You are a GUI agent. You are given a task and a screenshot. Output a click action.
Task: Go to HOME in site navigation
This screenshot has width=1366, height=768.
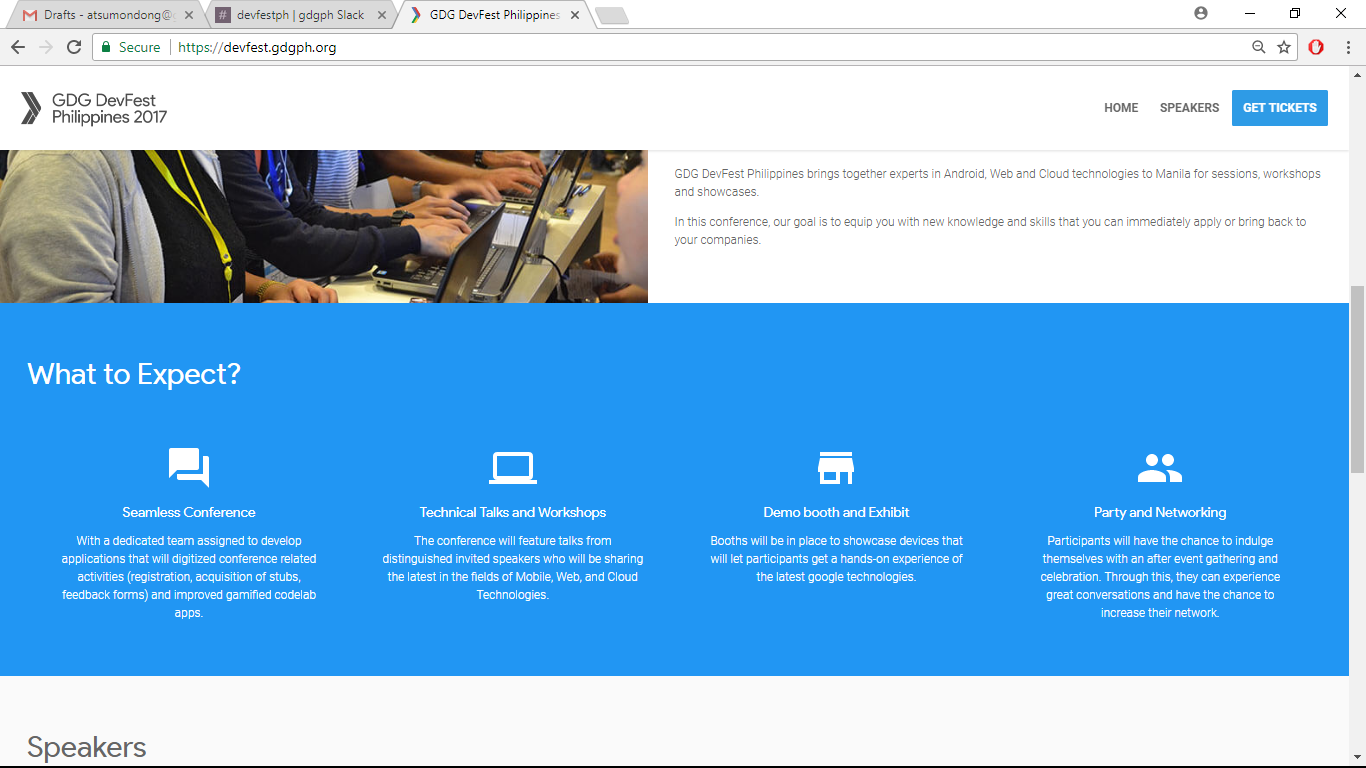[x=1121, y=108]
